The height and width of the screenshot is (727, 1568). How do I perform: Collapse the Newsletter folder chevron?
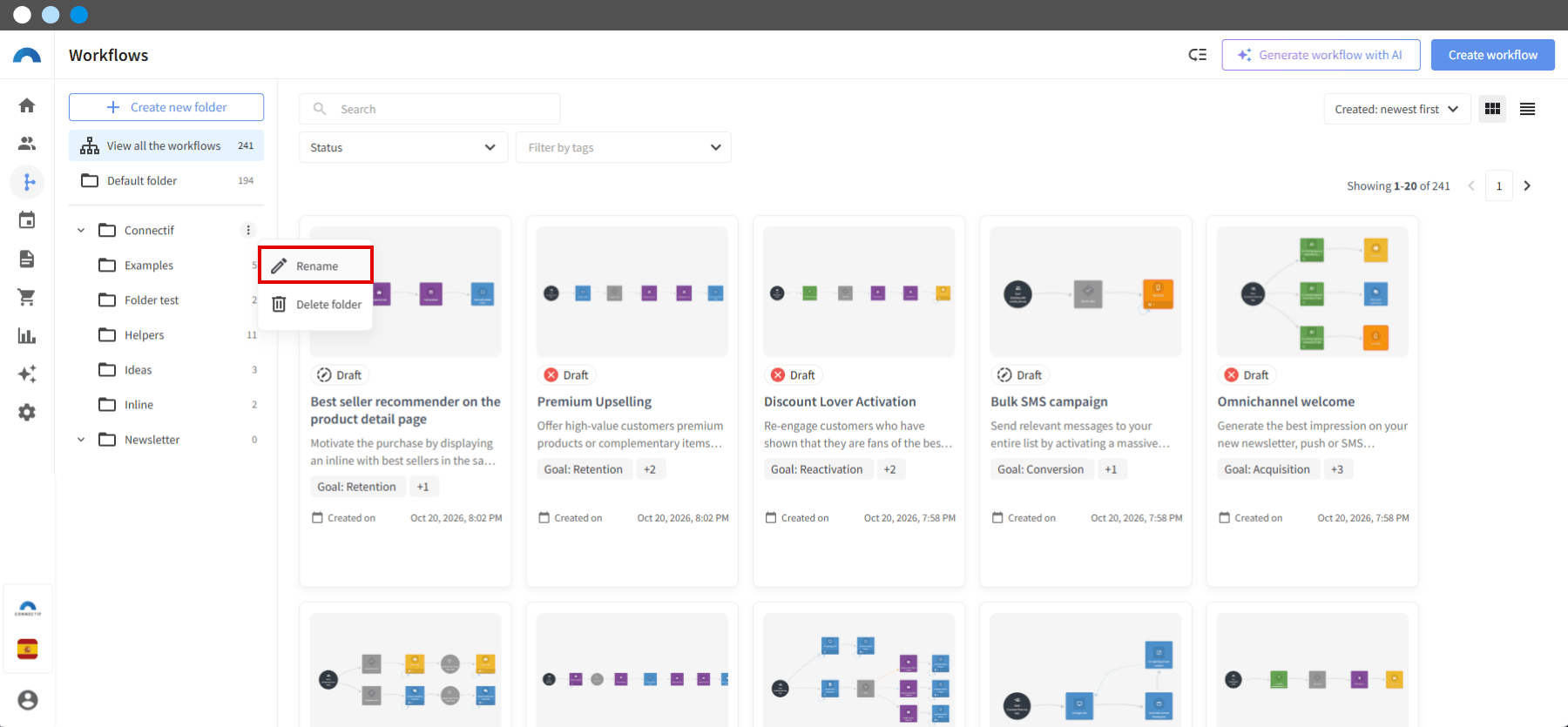[81, 440]
